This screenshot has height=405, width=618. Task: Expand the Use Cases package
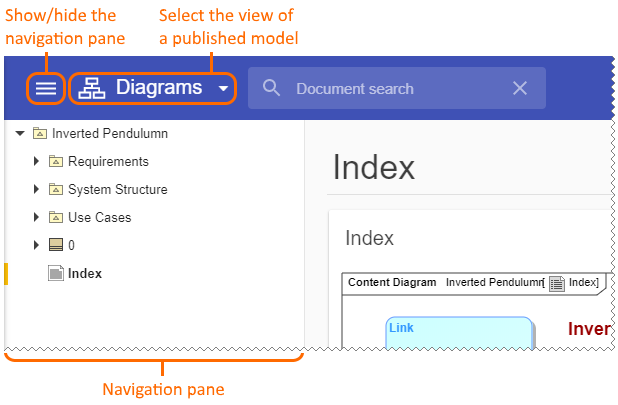(37, 217)
